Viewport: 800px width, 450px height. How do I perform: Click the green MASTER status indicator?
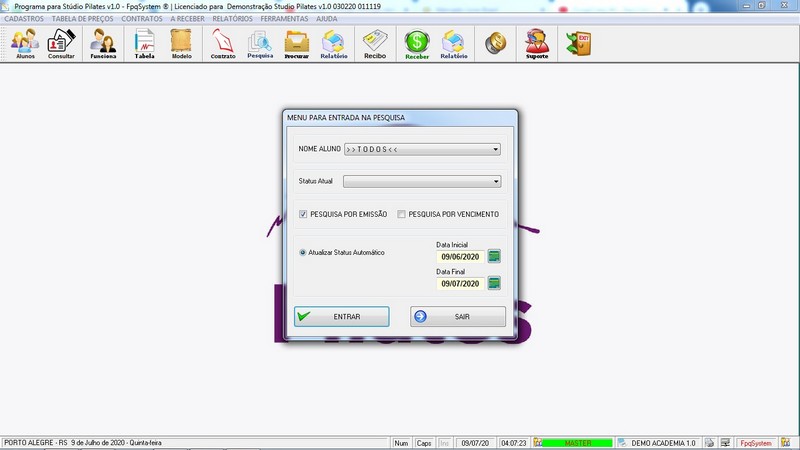(x=578, y=443)
